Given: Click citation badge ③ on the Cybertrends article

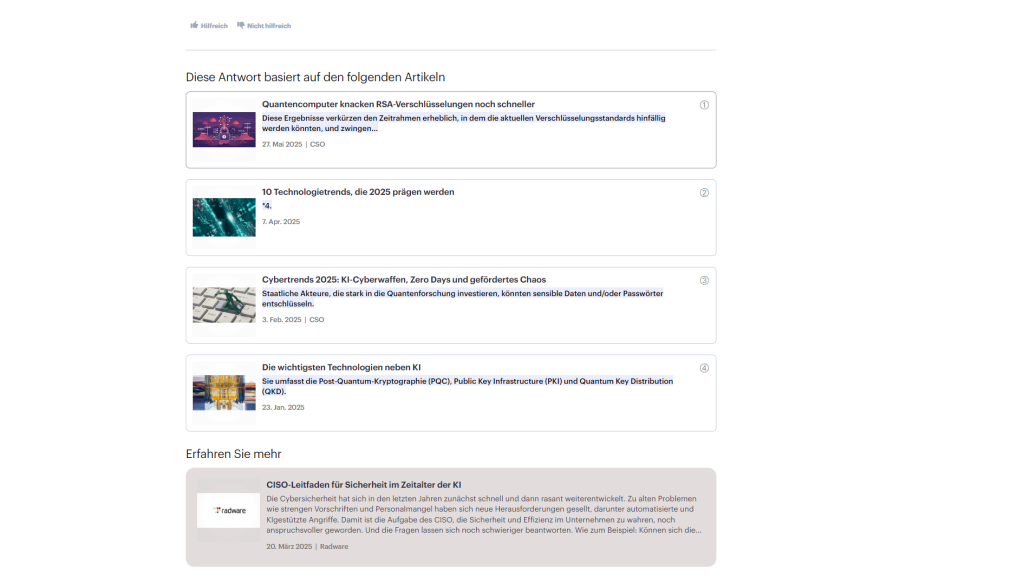Looking at the screenshot, I should click(x=704, y=280).
